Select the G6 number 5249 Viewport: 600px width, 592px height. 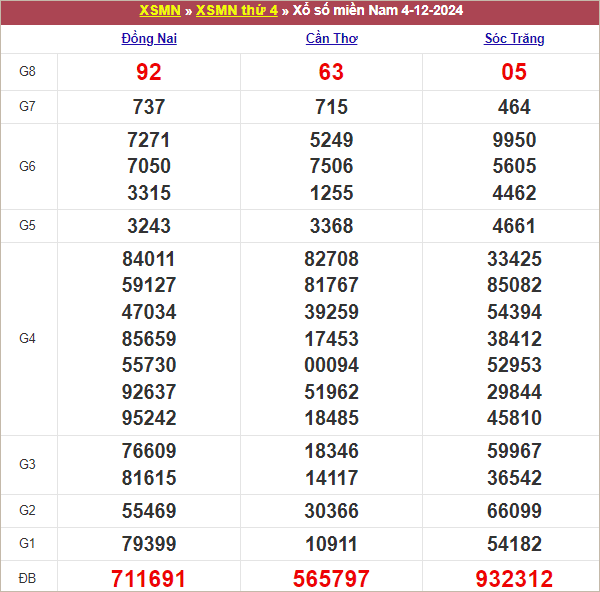pos(331,140)
